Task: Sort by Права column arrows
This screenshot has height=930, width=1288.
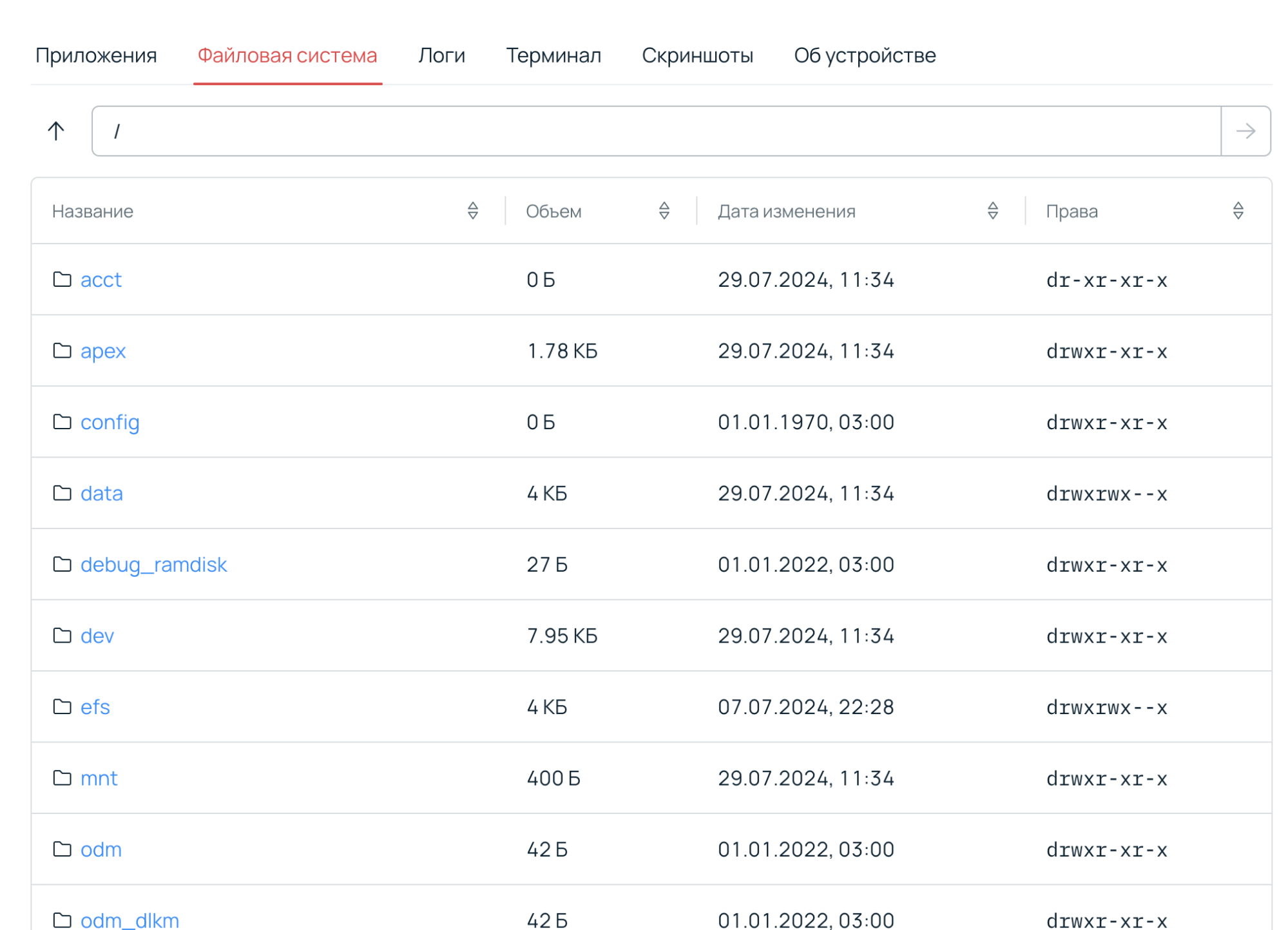Action: (1237, 211)
